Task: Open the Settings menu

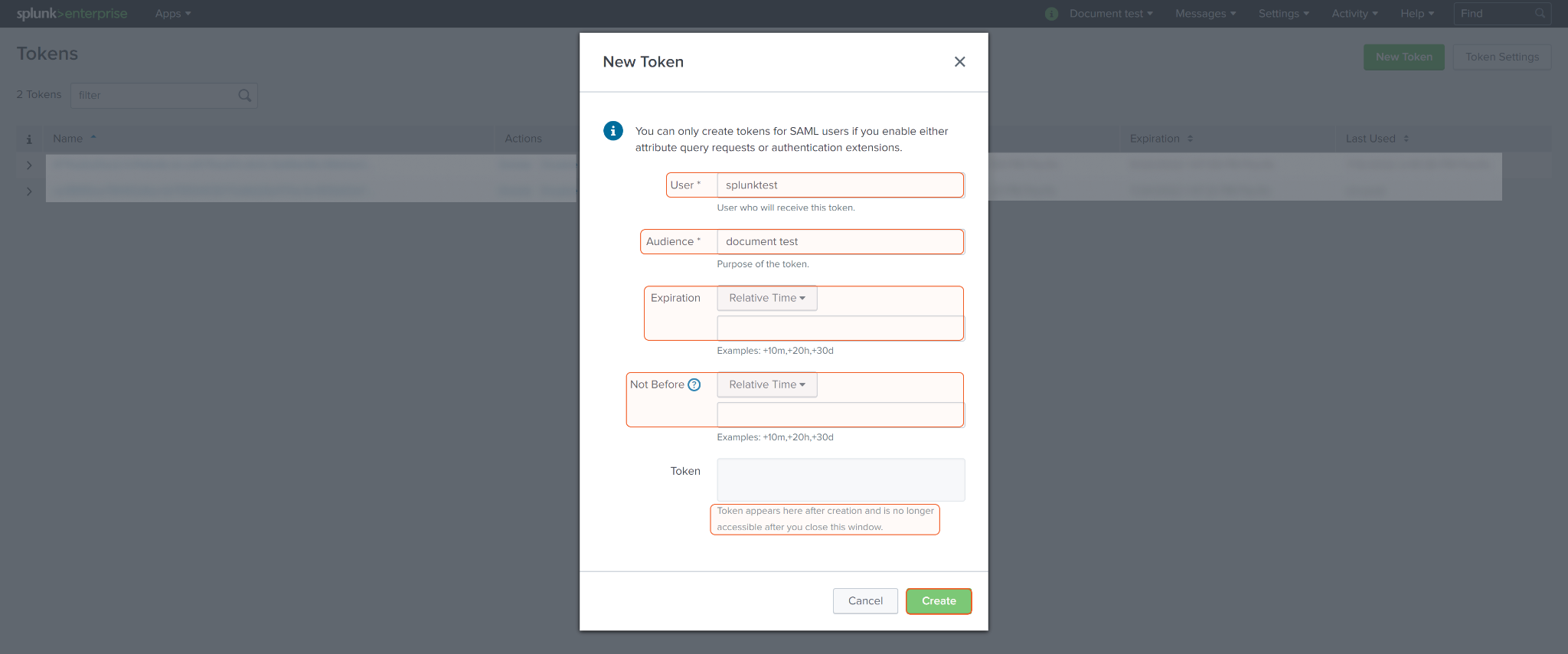Action: [x=1283, y=14]
